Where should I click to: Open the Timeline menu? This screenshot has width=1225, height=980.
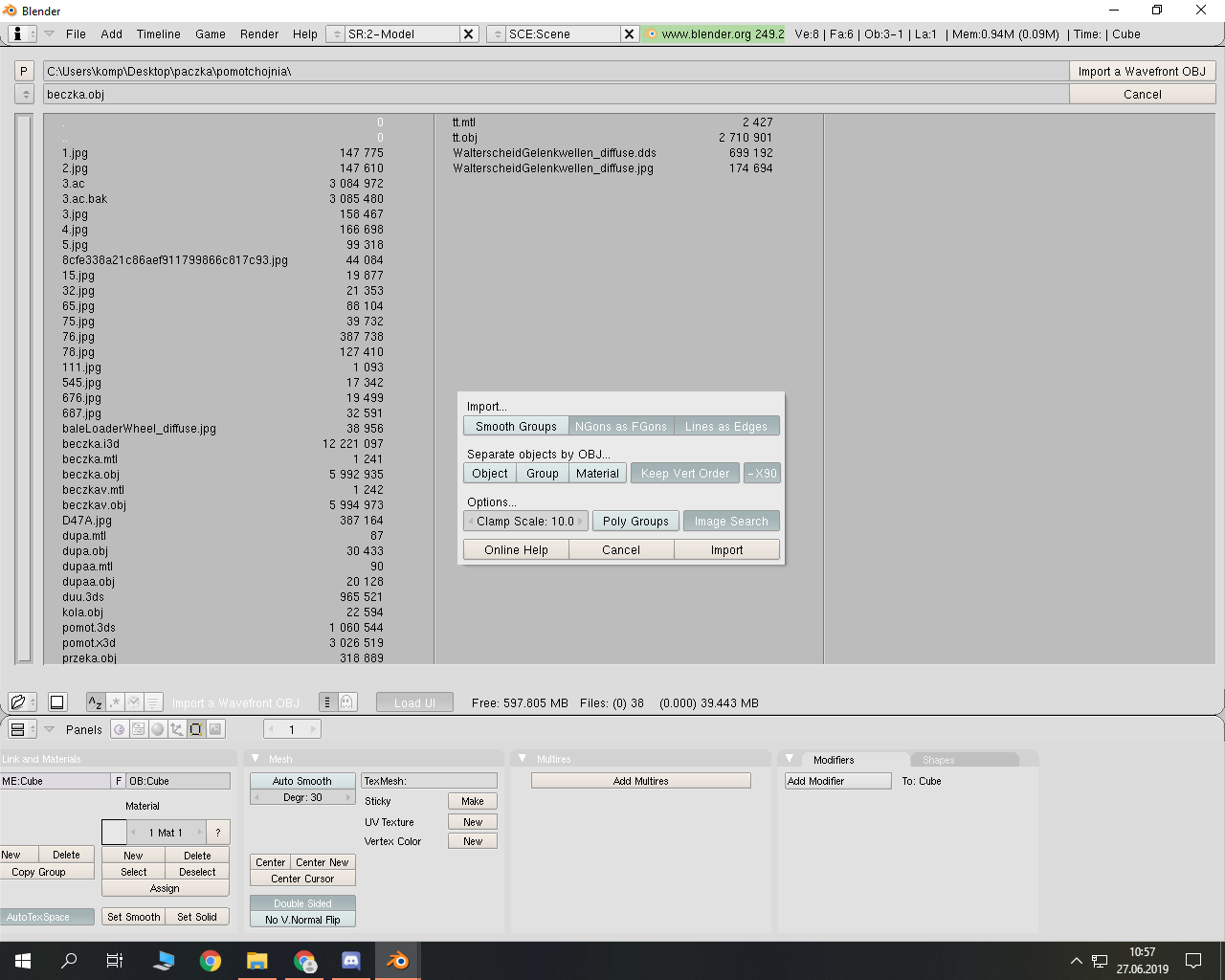coord(159,33)
